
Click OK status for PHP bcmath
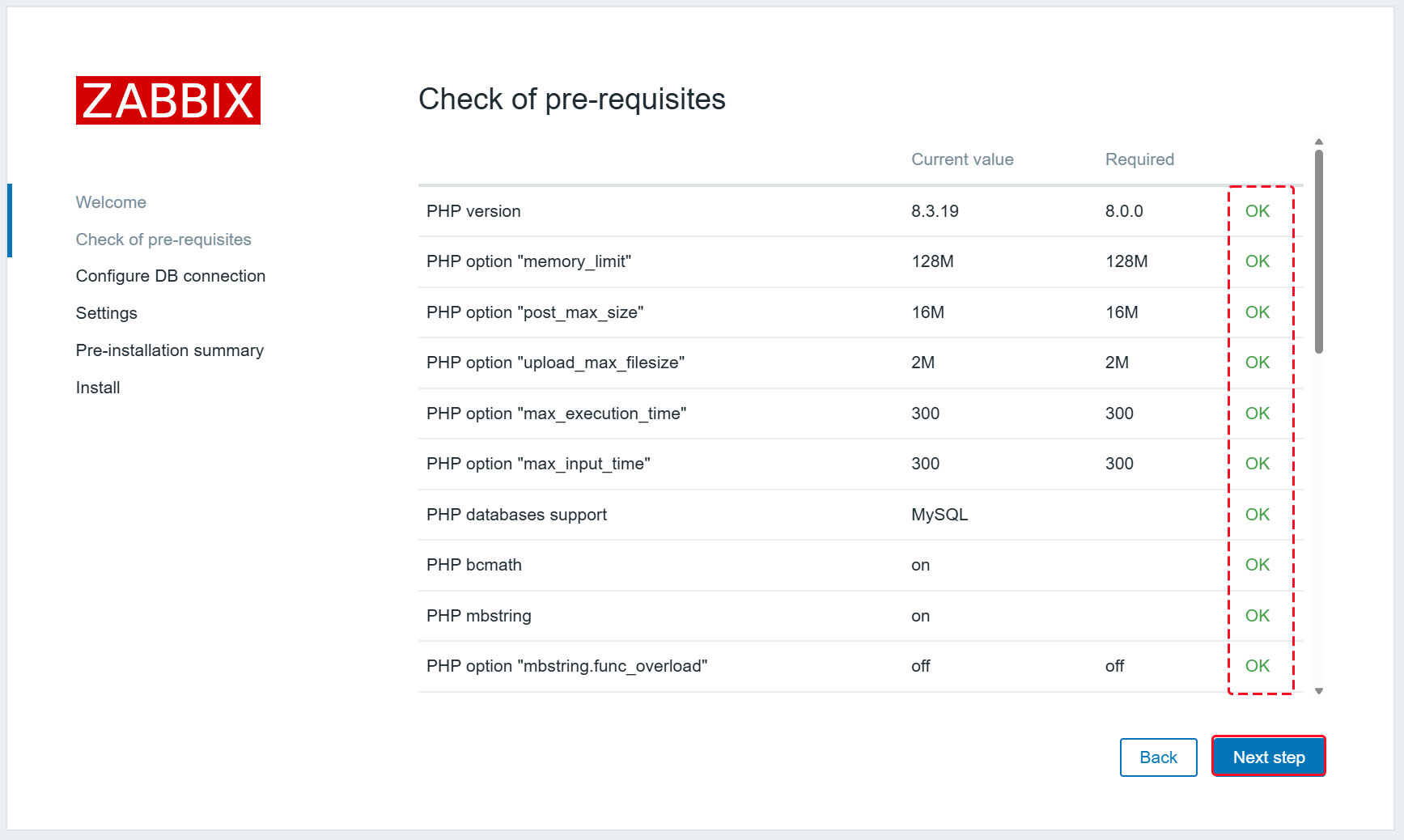coord(1257,565)
